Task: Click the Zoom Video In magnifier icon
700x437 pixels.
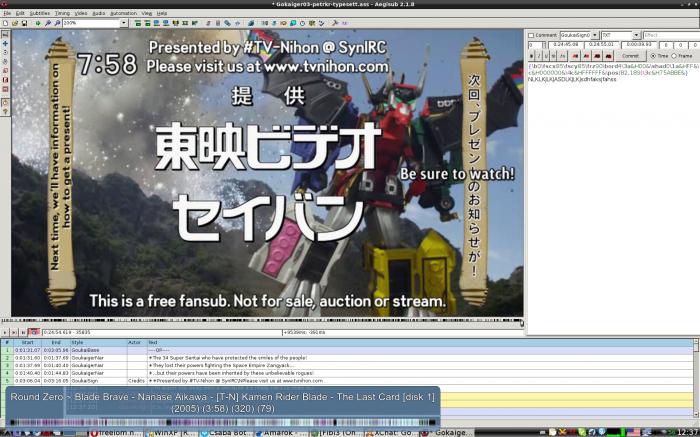Action: coord(48,23)
